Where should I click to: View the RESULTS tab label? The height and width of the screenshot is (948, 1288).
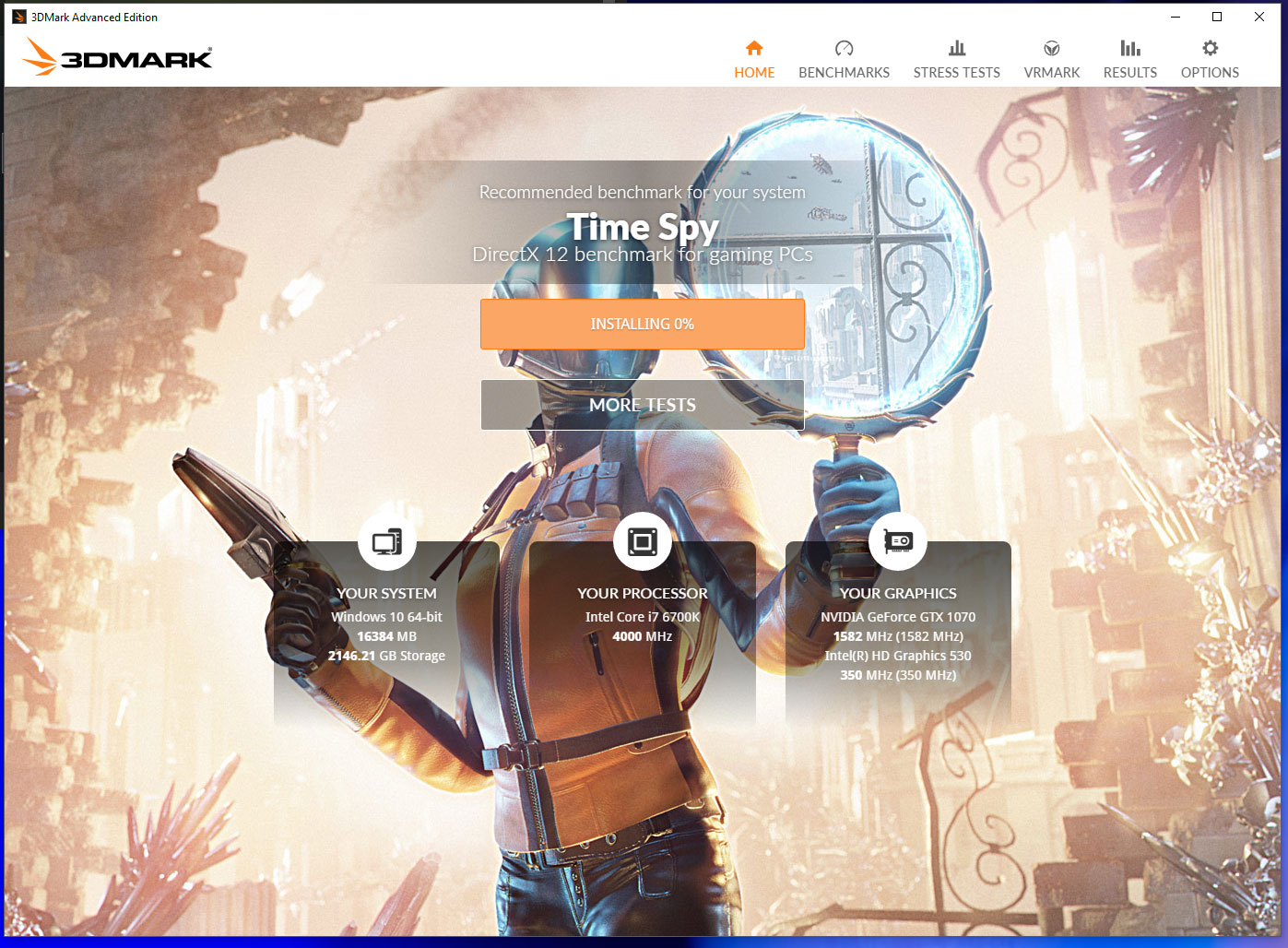(1130, 73)
